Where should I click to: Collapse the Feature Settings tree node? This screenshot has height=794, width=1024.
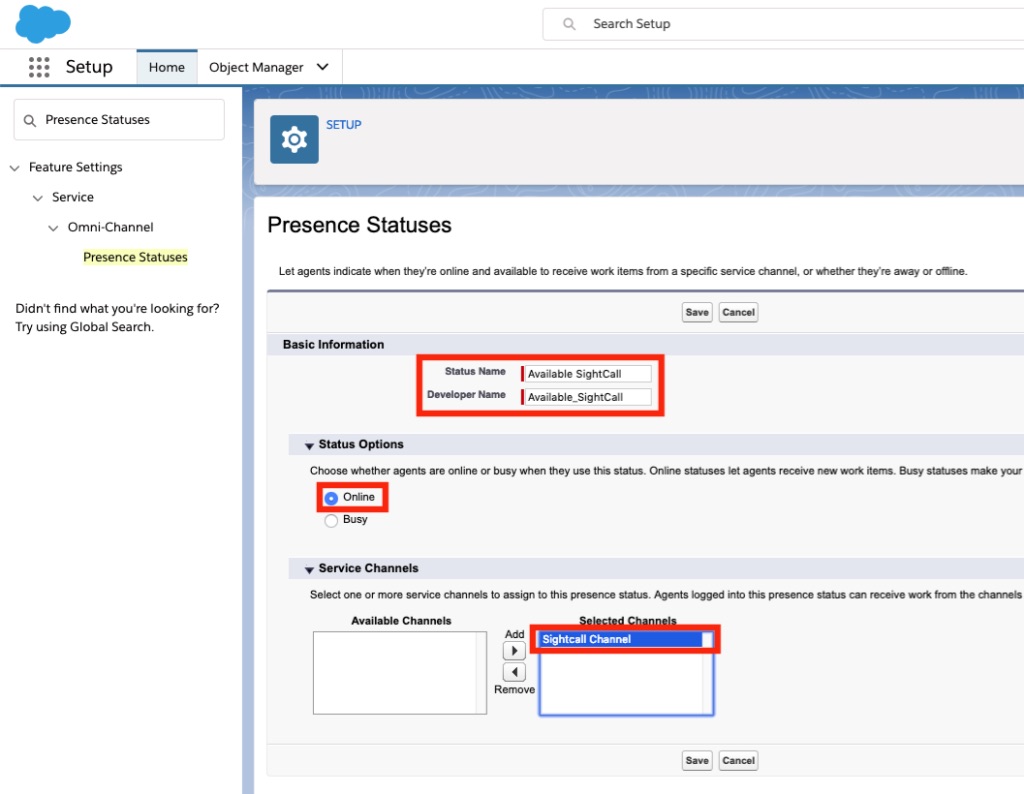pos(14,168)
